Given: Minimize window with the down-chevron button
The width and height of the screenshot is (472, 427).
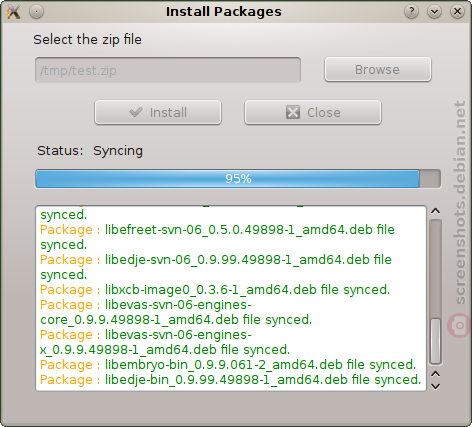Looking at the screenshot, I should click(x=434, y=12).
